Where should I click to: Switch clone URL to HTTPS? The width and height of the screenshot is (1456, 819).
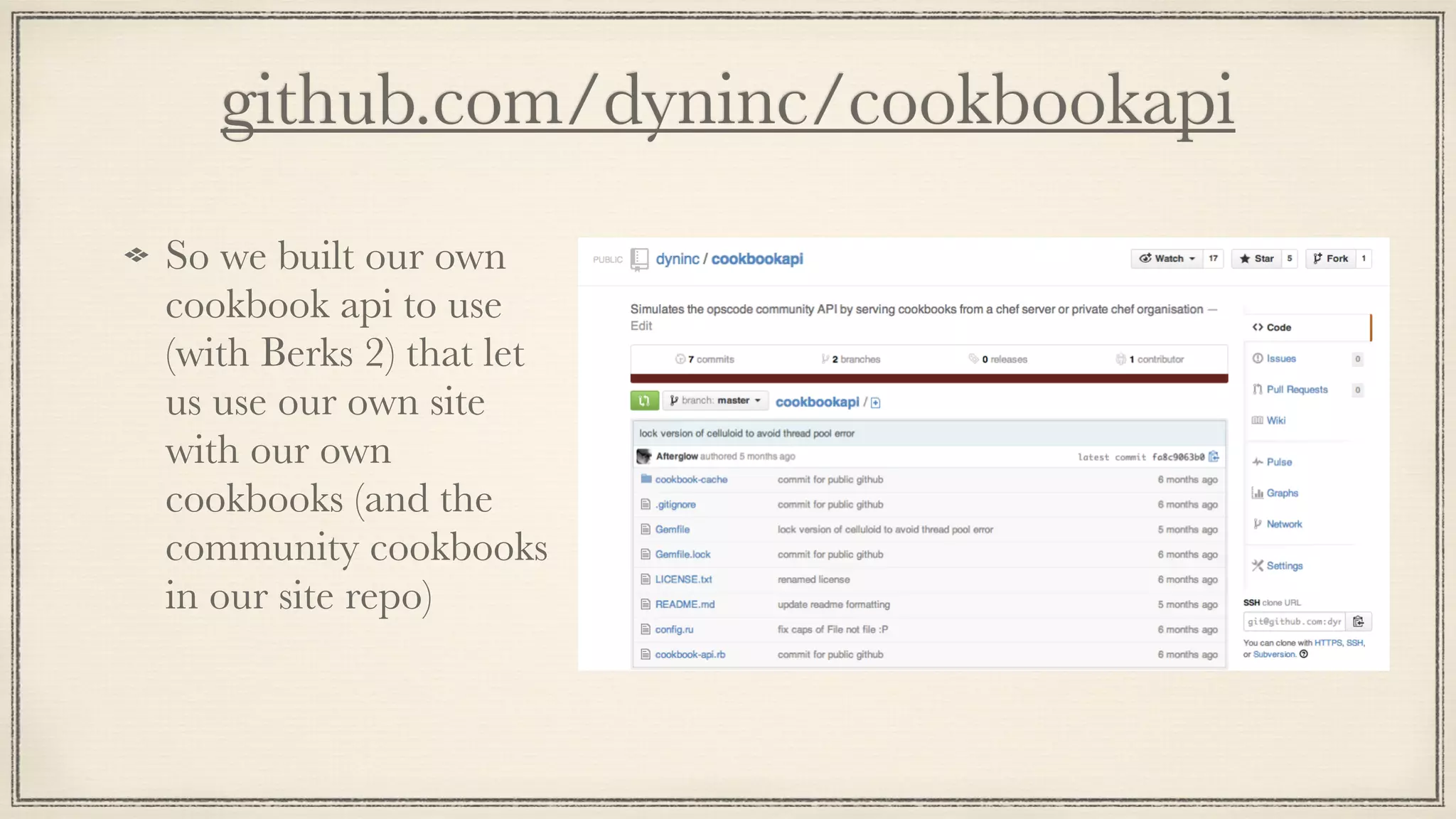click(x=1327, y=643)
